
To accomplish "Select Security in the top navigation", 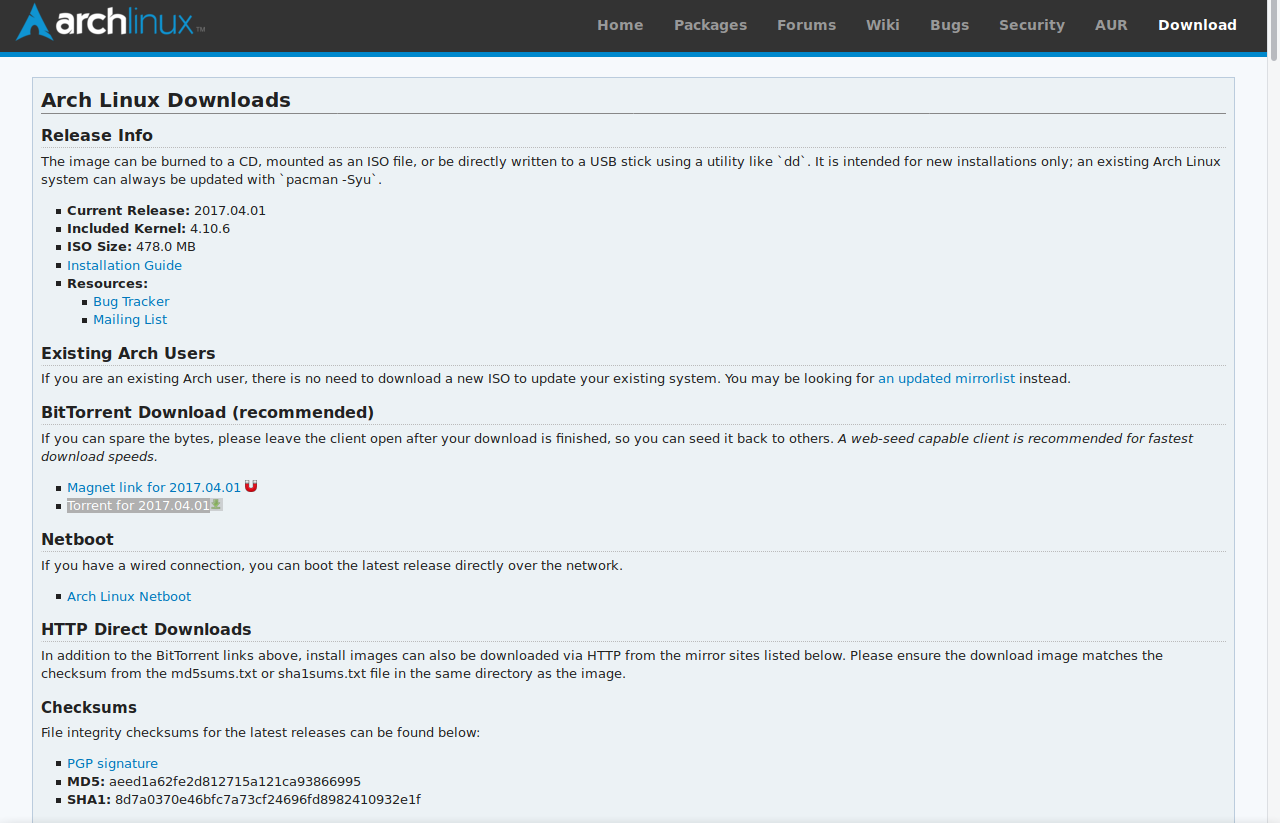I will click(1032, 25).
